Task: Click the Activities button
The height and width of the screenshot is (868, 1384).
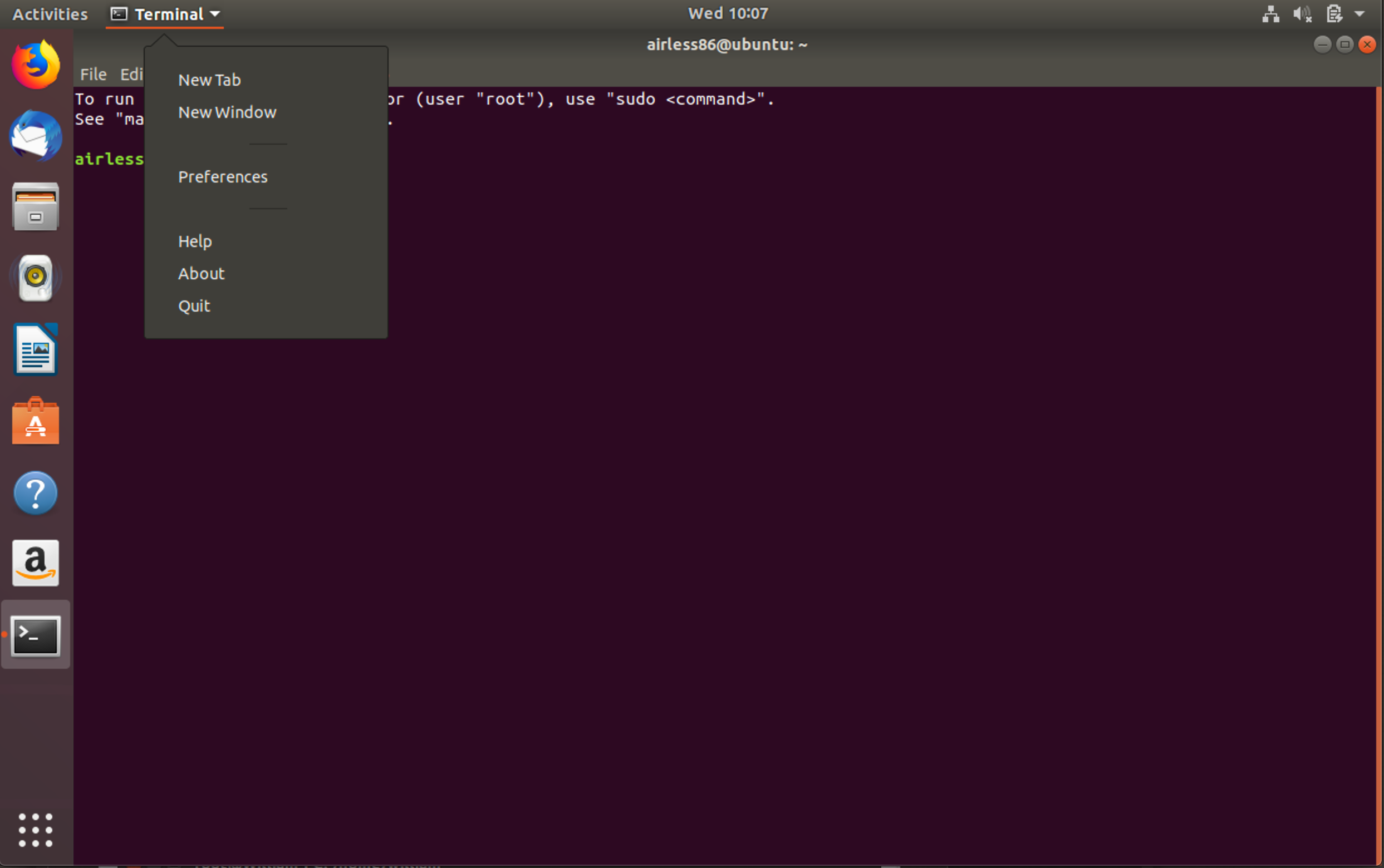Action: pyautogui.click(x=50, y=14)
